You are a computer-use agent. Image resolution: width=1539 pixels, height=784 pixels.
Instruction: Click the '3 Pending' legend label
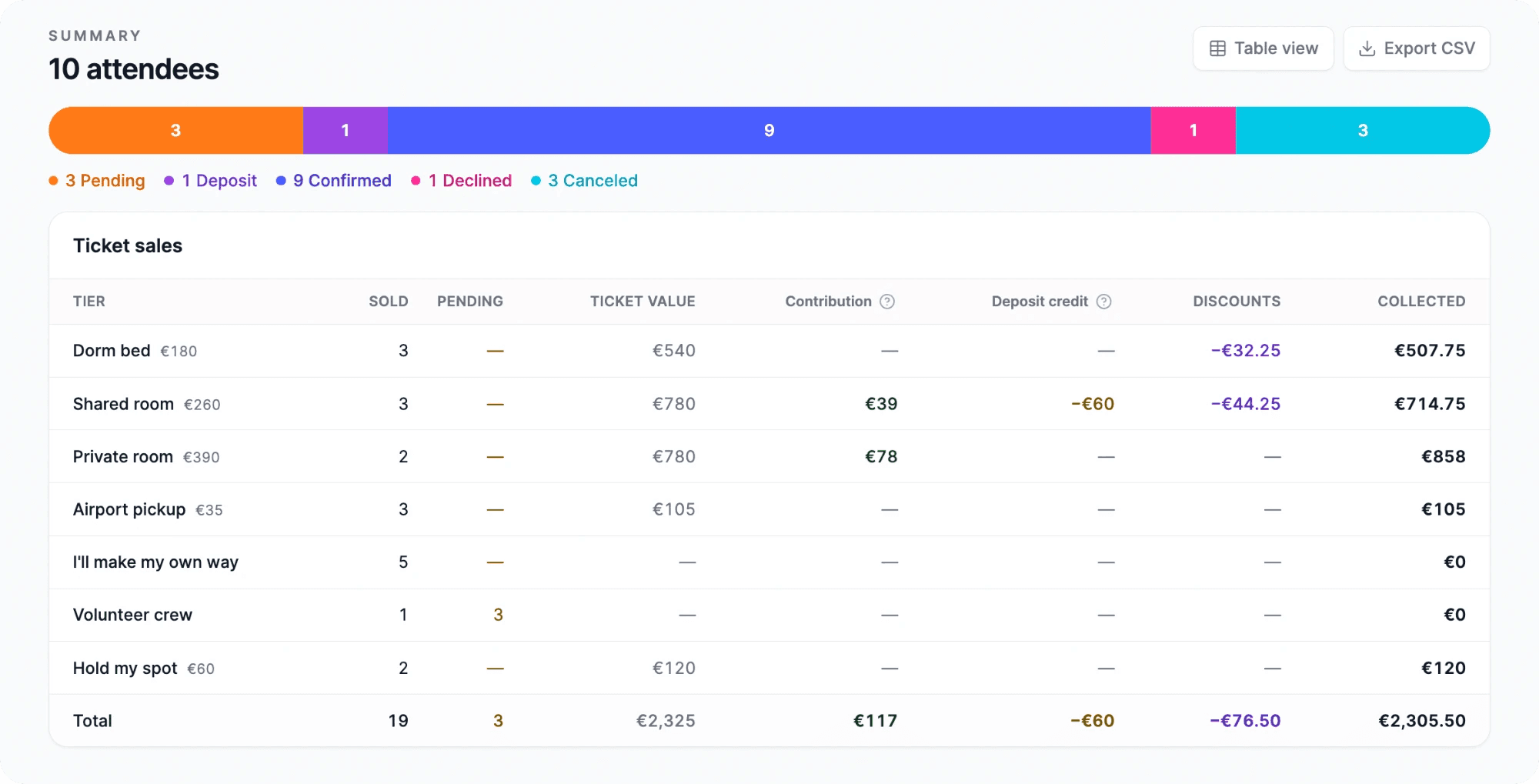pyautogui.click(x=105, y=181)
